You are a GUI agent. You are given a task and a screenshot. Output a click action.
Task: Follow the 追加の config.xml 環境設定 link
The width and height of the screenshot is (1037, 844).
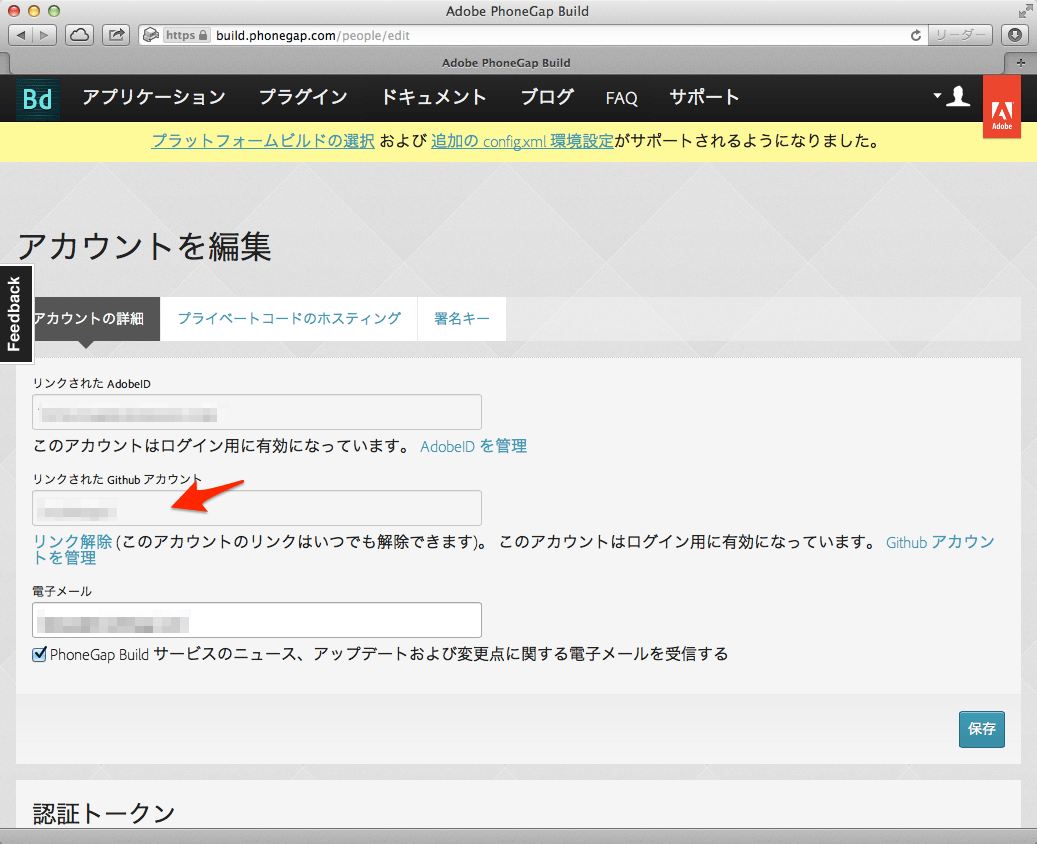tap(522, 141)
